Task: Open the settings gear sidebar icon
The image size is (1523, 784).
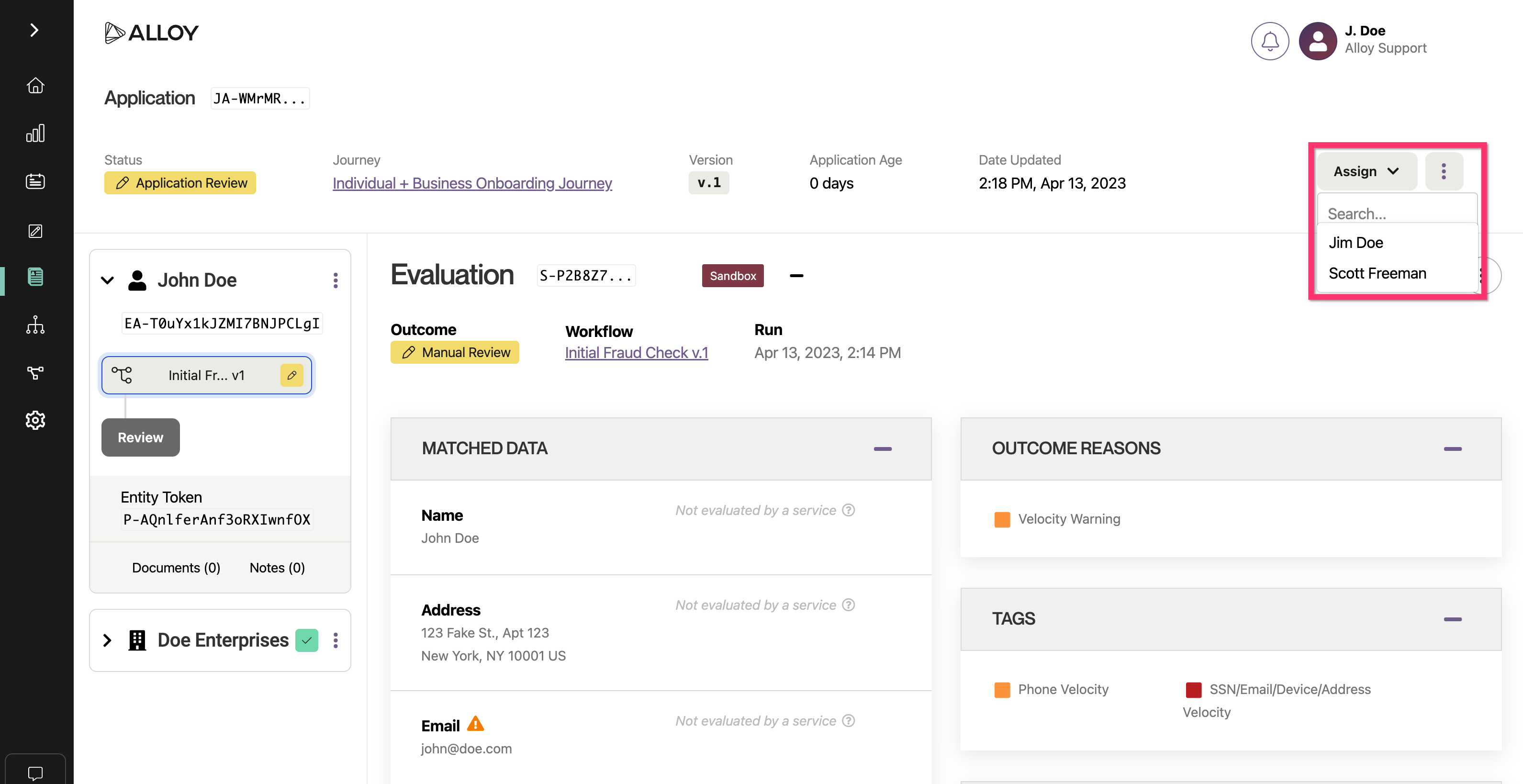Action: (x=35, y=420)
